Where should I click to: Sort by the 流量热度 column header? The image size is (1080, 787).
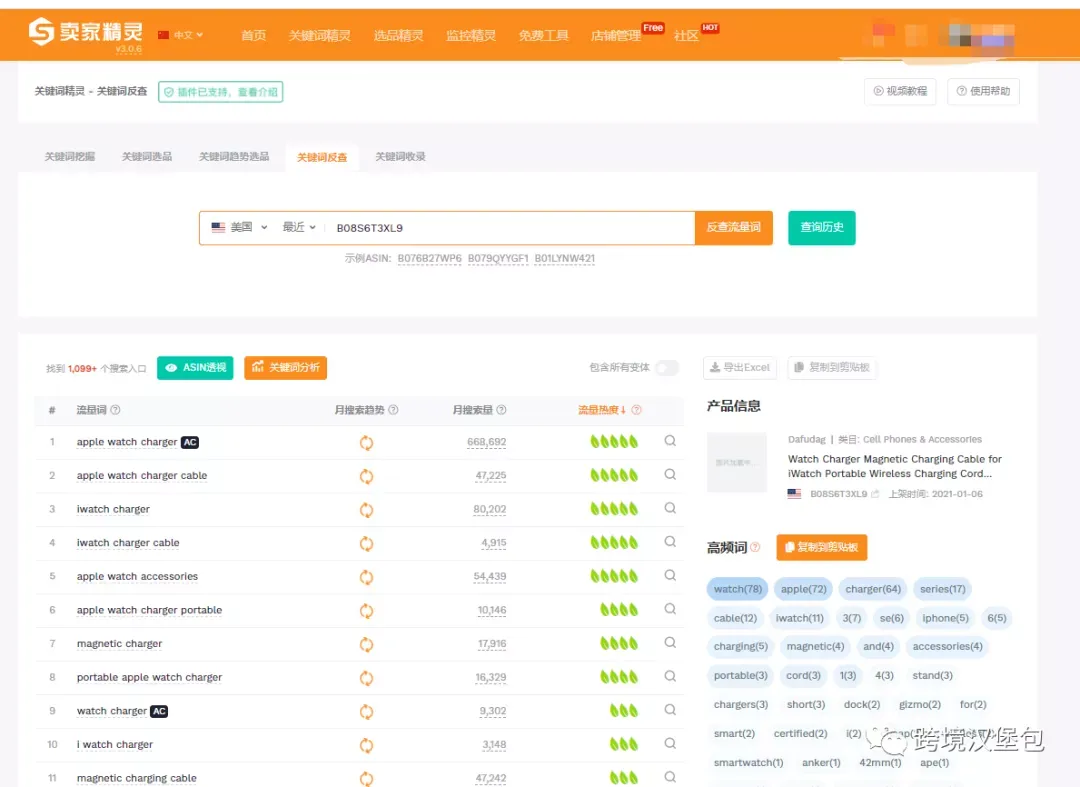[601, 410]
